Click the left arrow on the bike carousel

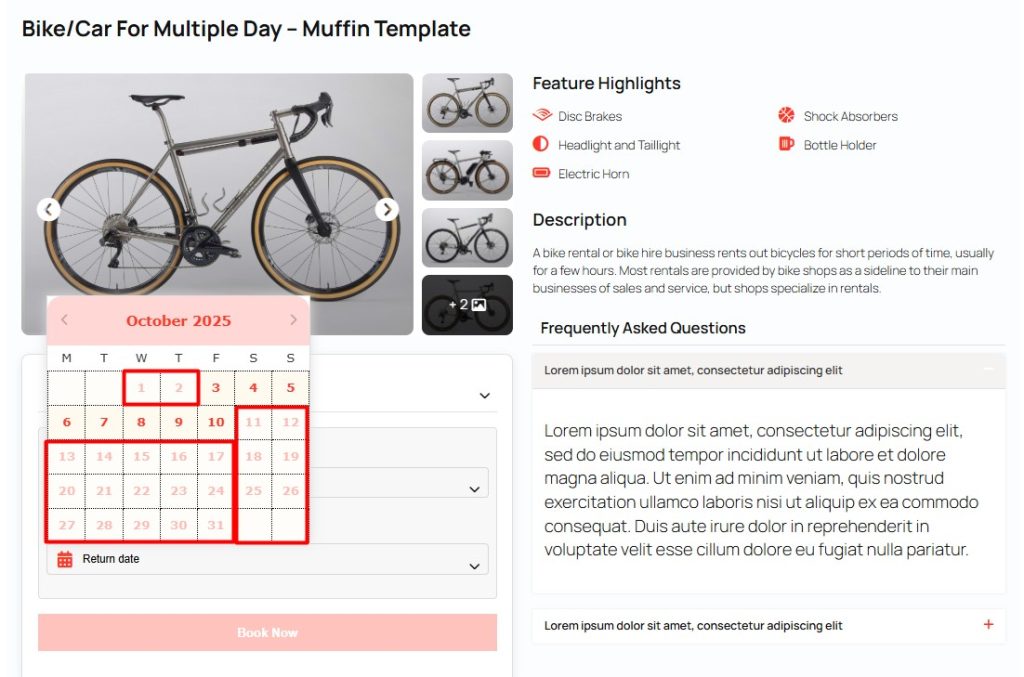(x=49, y=209)
